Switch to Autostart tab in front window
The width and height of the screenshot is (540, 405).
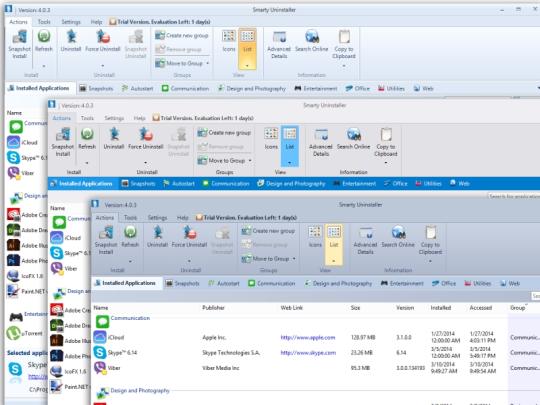tap(224, 283)
